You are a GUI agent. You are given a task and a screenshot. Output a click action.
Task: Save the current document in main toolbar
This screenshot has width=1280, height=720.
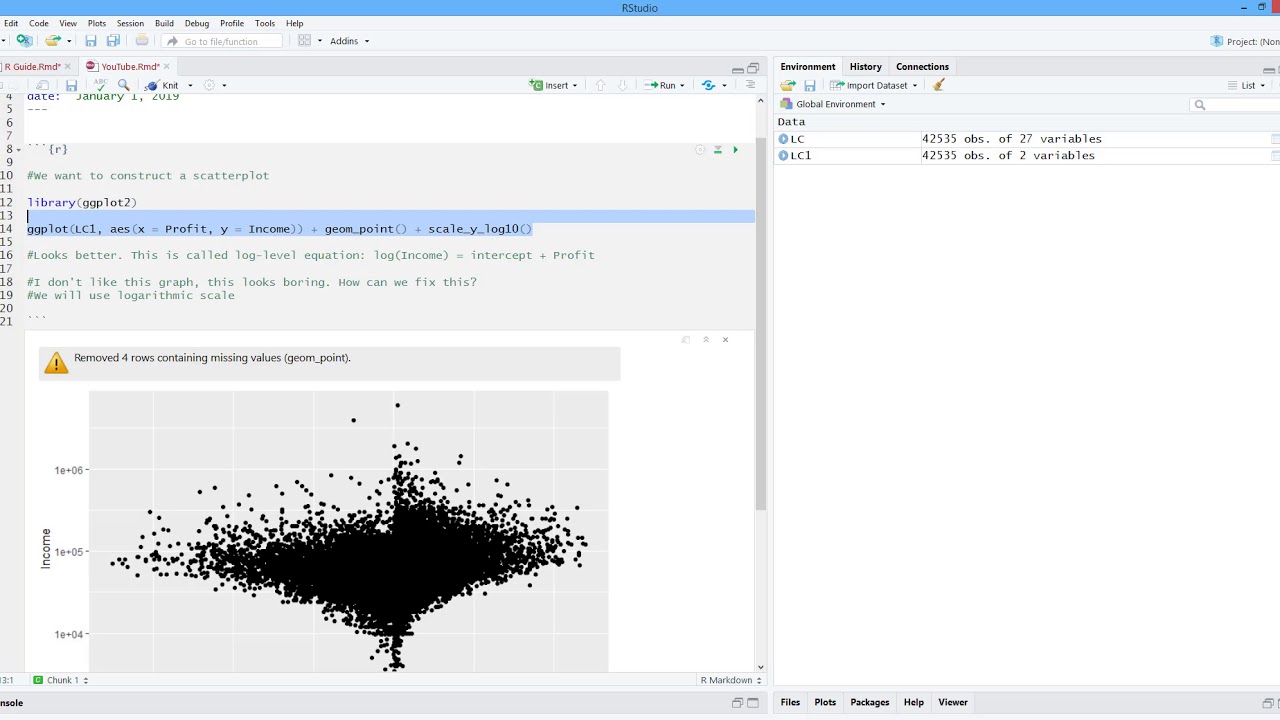[x=91, y=41]
